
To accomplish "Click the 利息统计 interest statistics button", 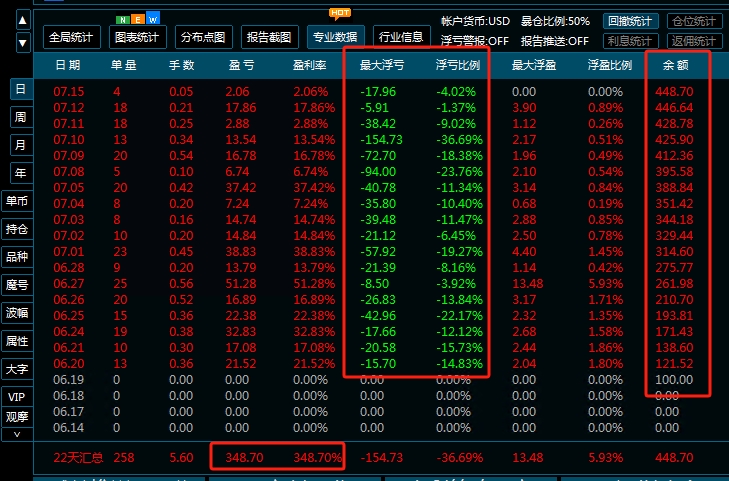I will pos(630,41).
